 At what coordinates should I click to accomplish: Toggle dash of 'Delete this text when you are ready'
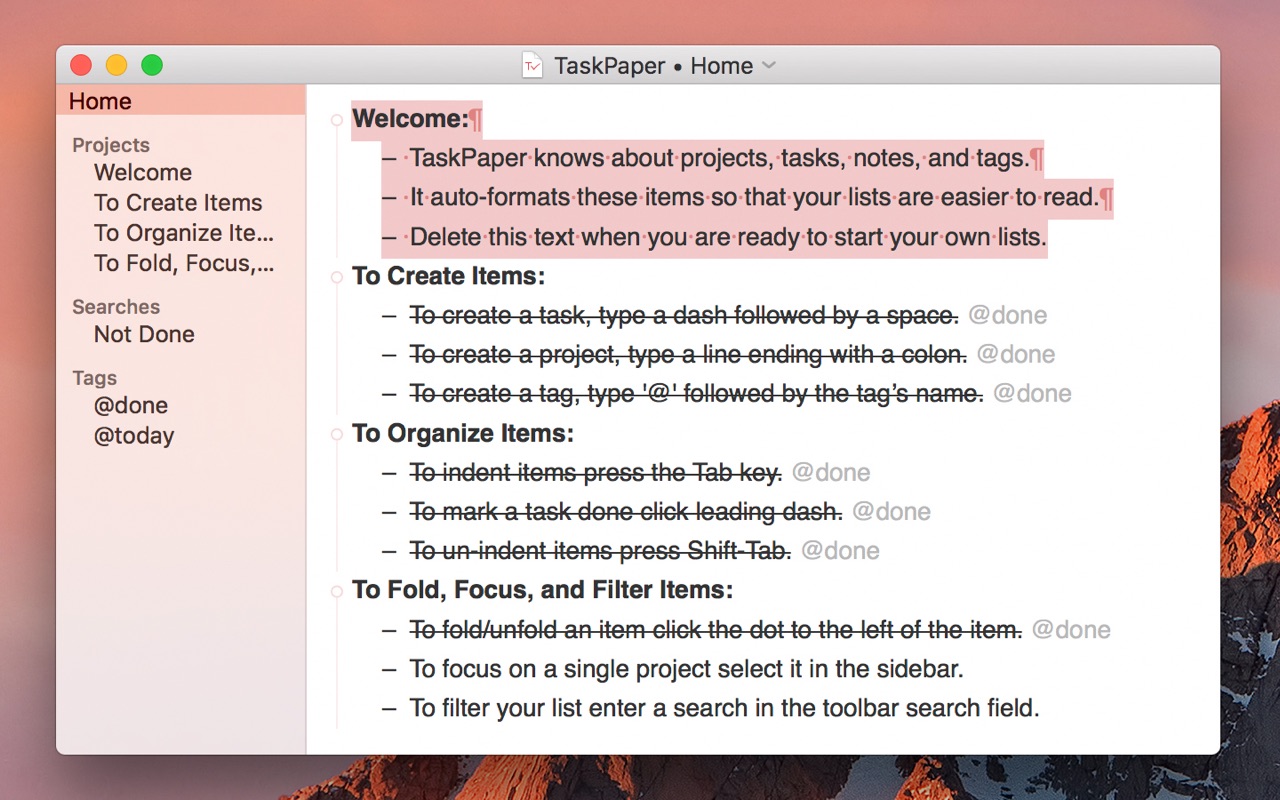(390, 237)
